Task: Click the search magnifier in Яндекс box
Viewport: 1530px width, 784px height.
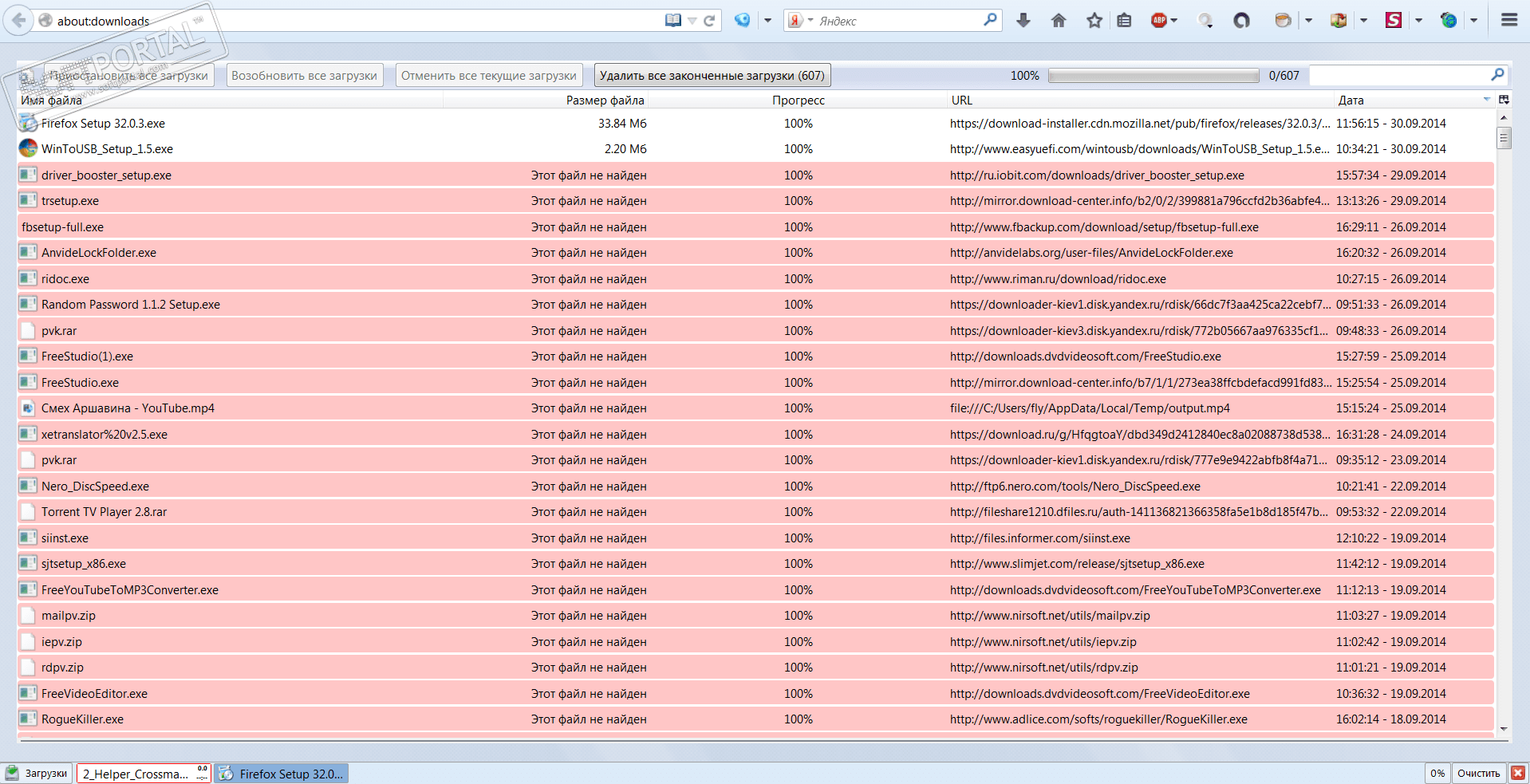Action: 990,20
